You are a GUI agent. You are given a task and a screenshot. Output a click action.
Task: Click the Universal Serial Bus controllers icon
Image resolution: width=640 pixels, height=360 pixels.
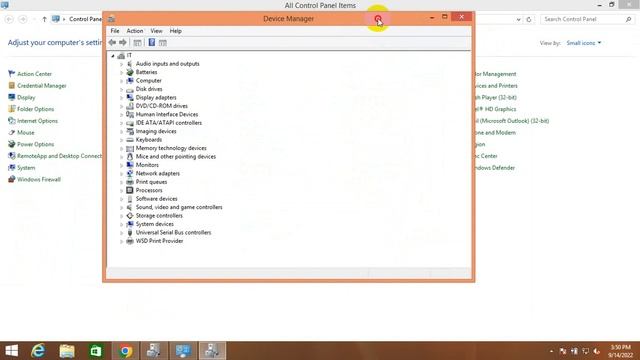pyautogui.click(x=130, y=232)
